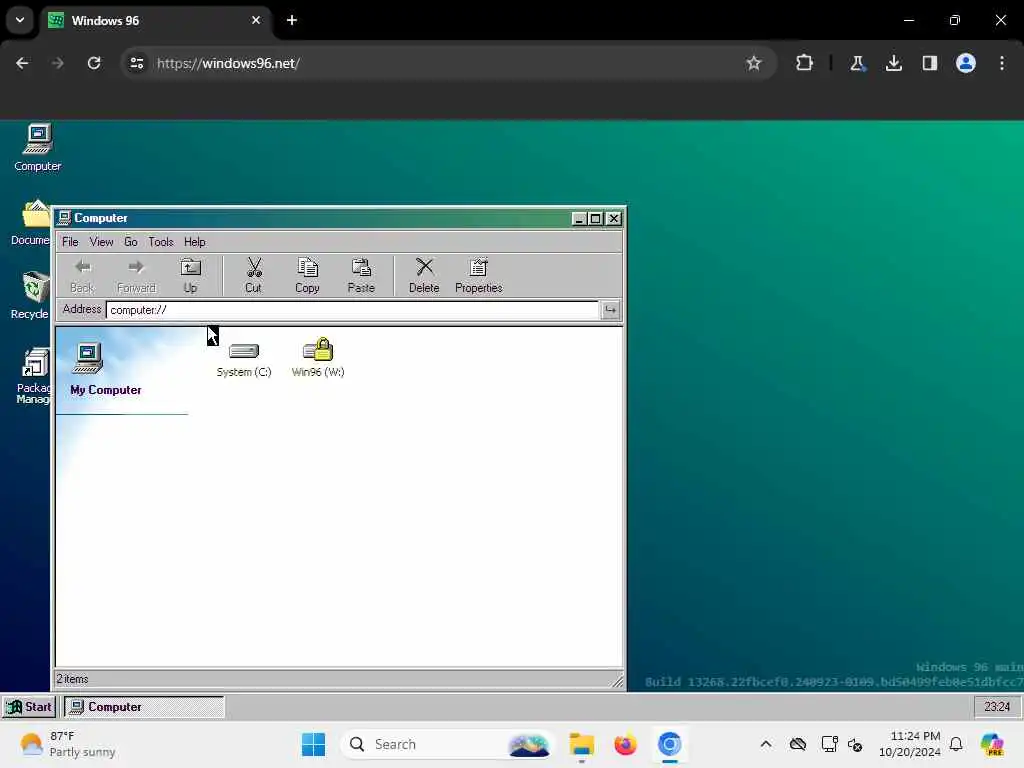Click the 11:24 PM date and time
This screenshot has height=768, width=1024.
coord(910,744)
